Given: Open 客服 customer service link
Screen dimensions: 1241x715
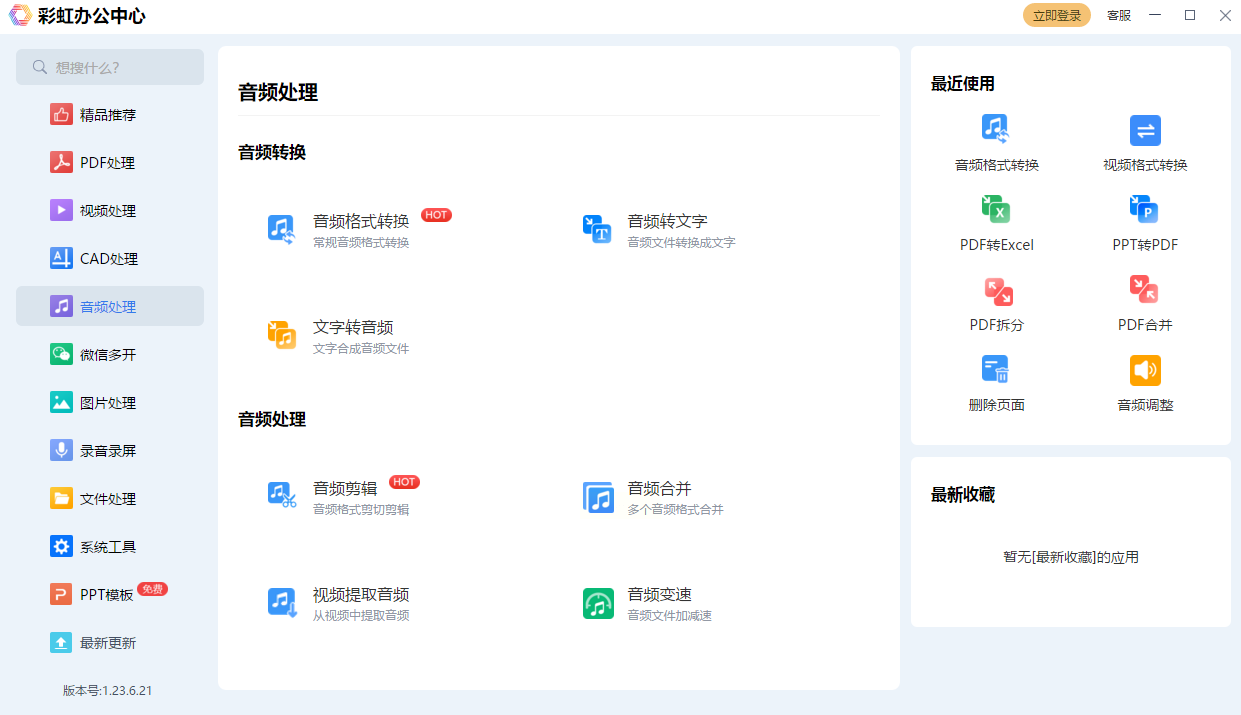Looking at the screenshot, I should coord(1119,16).
